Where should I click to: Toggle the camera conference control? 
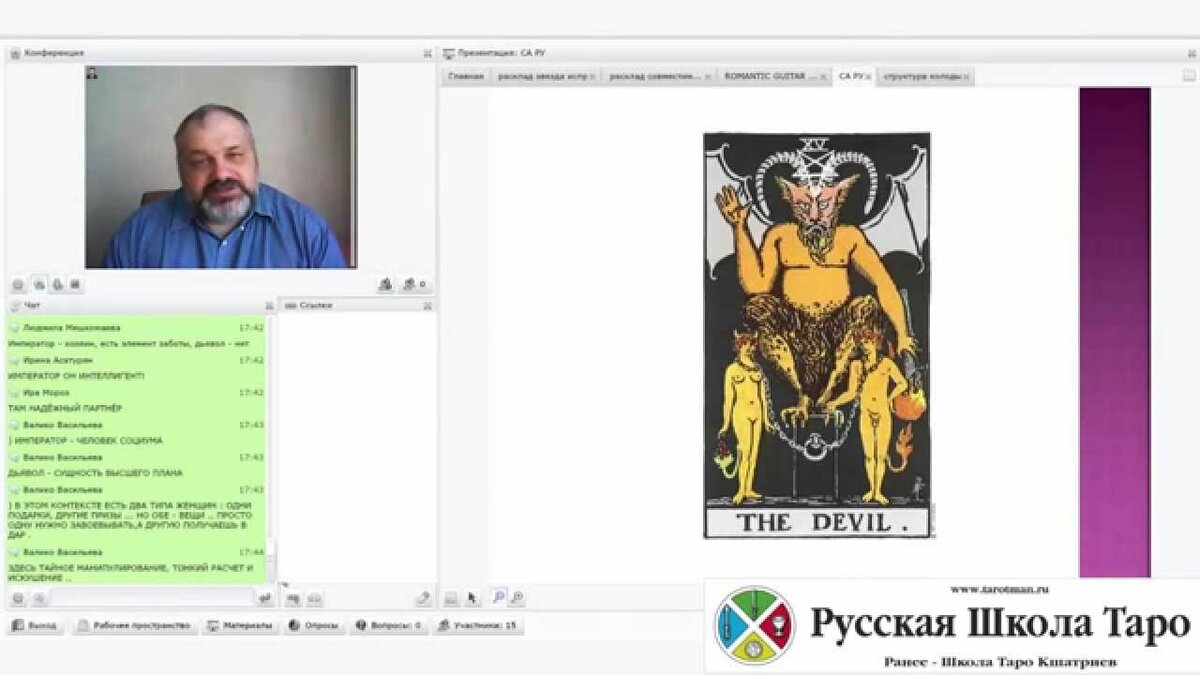point(75,285)
